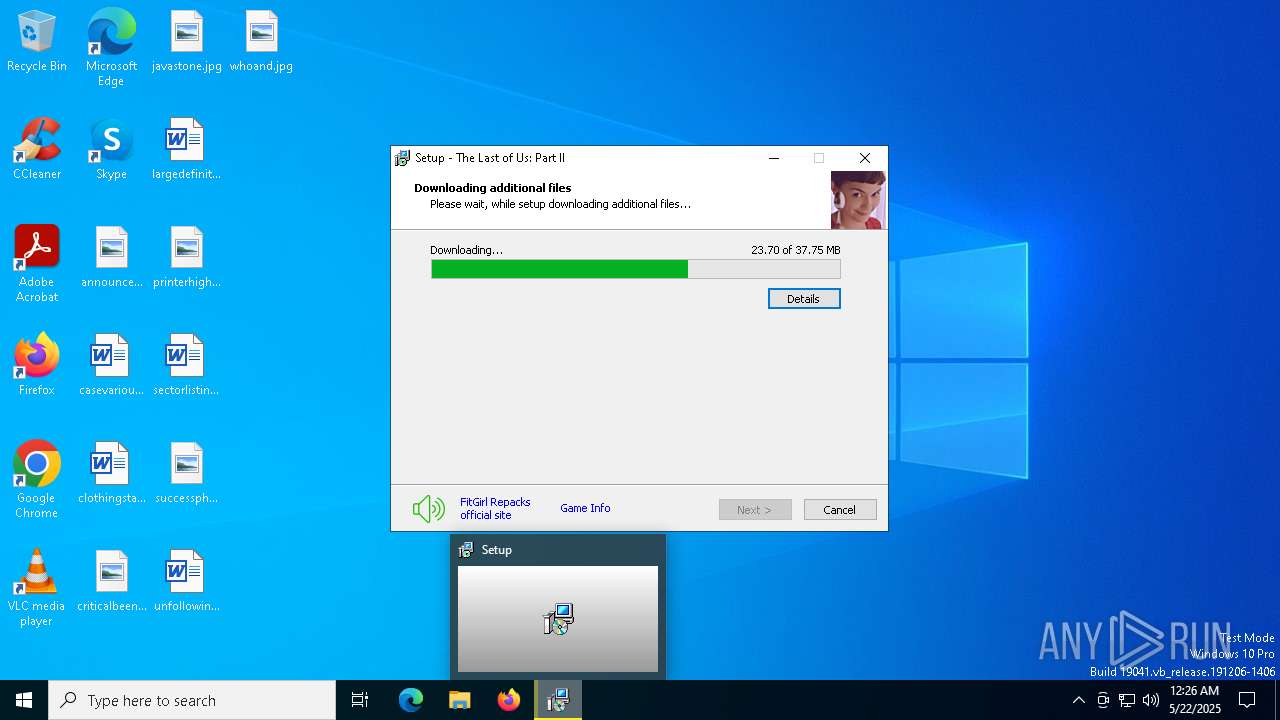This screenshot has width=1280, height=720.
Task: Click the Setup window preview thumbnail
Action: coord(558,619)
